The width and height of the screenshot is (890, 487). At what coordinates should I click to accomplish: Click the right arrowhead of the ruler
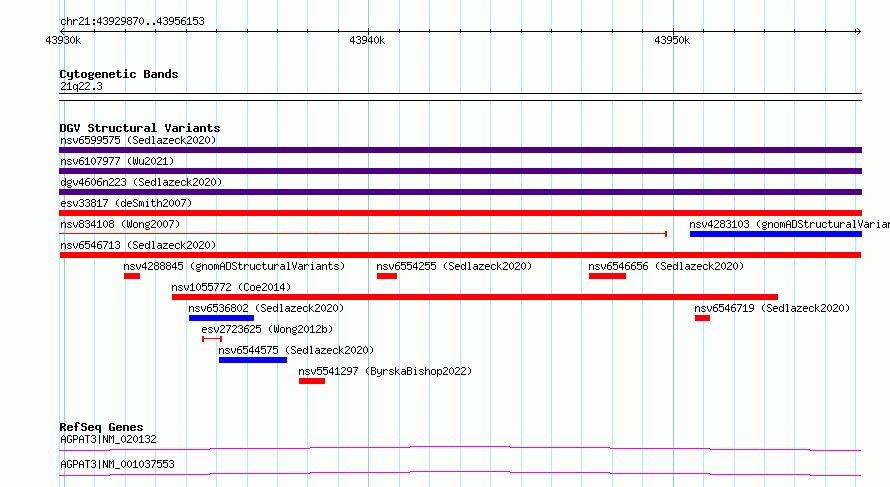coord(858,31)
